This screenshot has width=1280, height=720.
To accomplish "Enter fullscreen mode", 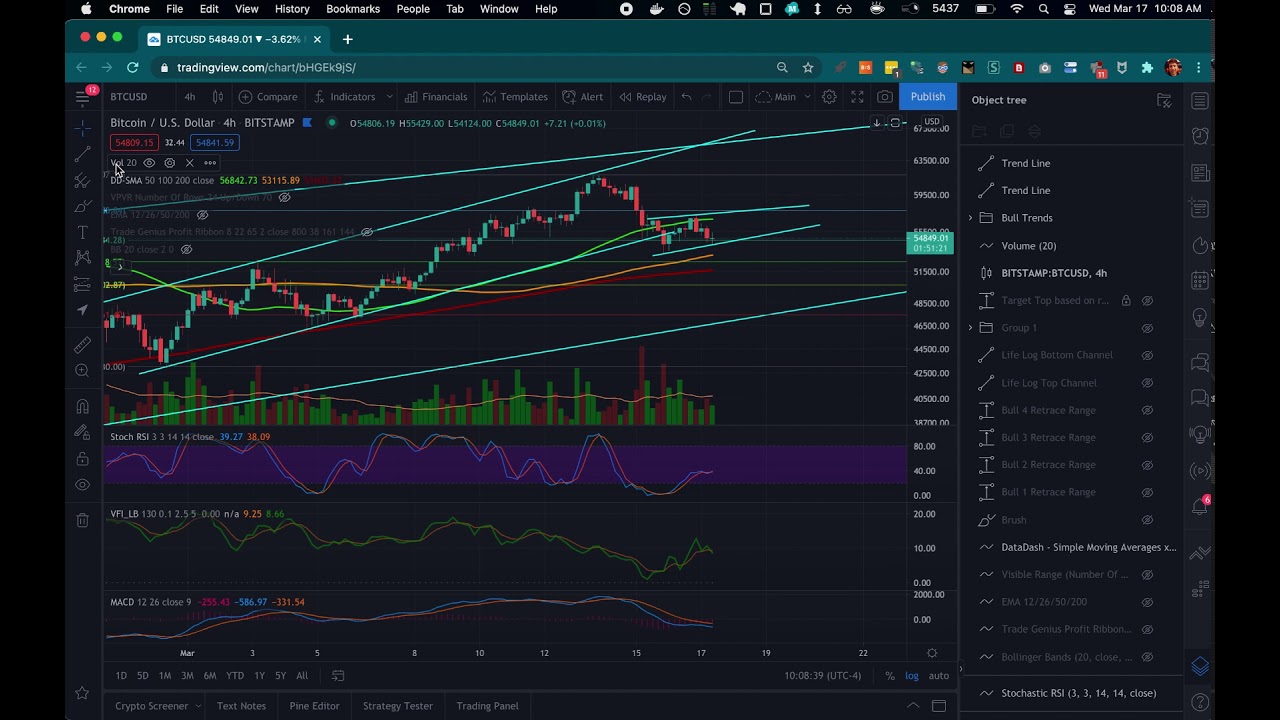I will 857,97.
